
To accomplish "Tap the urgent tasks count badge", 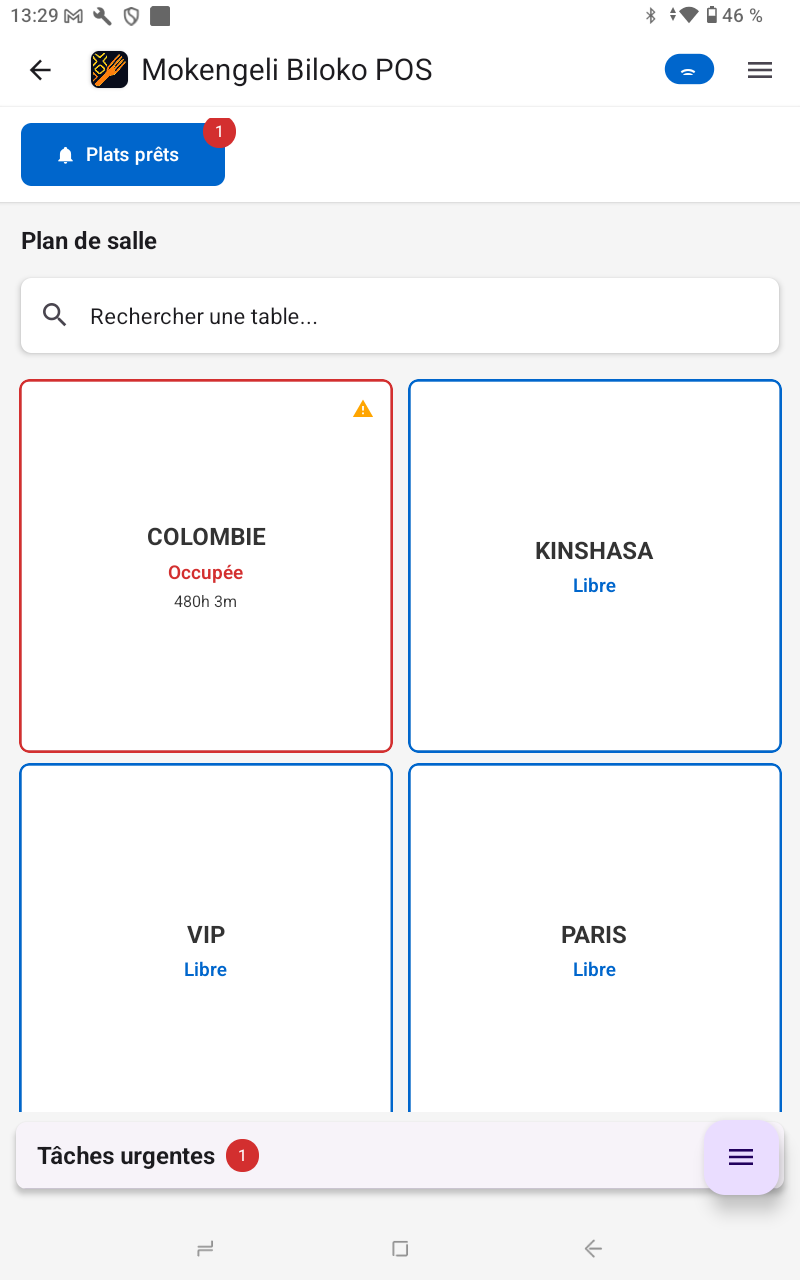I will click(242, 1155).
